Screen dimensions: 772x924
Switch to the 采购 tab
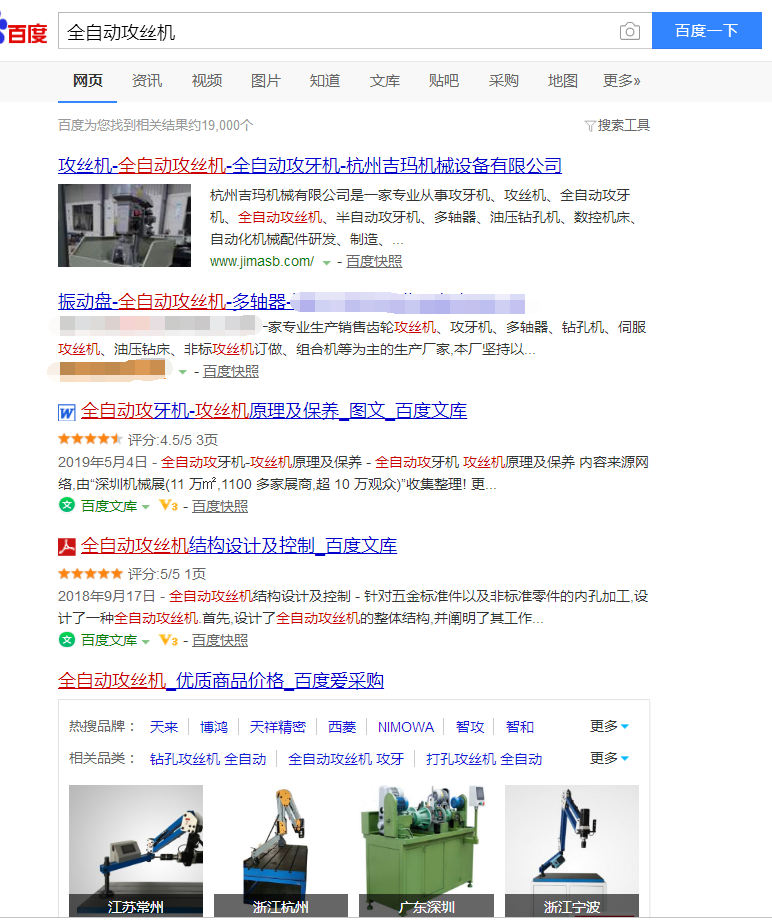coord(503,81)
